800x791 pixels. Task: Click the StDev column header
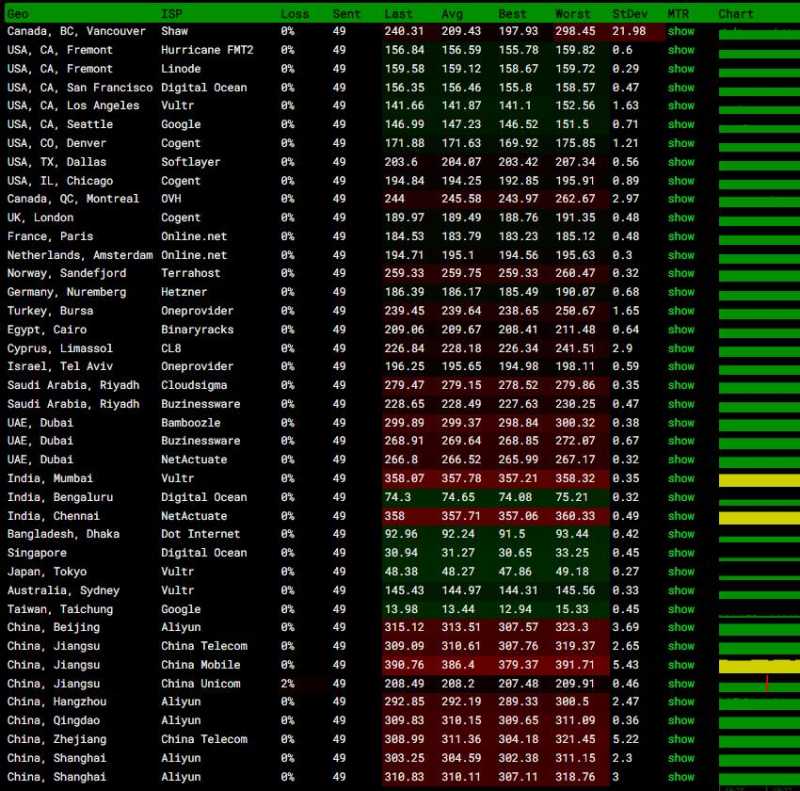coord(630,14)
